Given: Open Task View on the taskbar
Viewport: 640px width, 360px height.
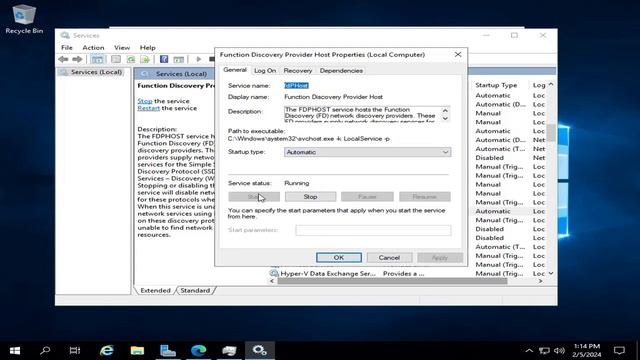Looking at the screenshot, I should click(x=75, y=351).
